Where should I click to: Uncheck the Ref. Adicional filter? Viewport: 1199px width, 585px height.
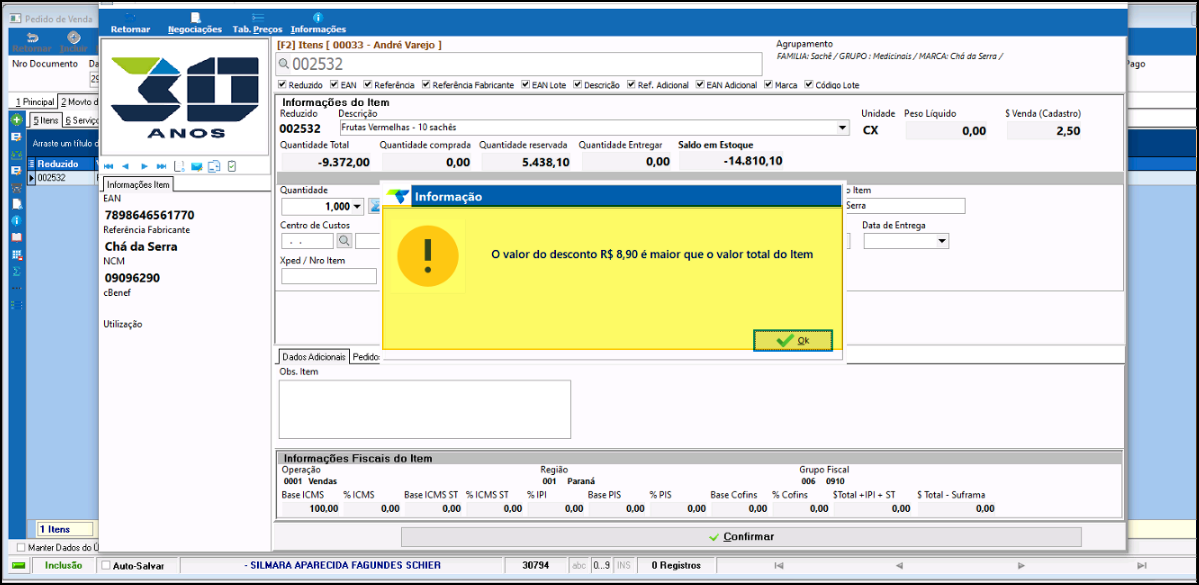[631, 85]
